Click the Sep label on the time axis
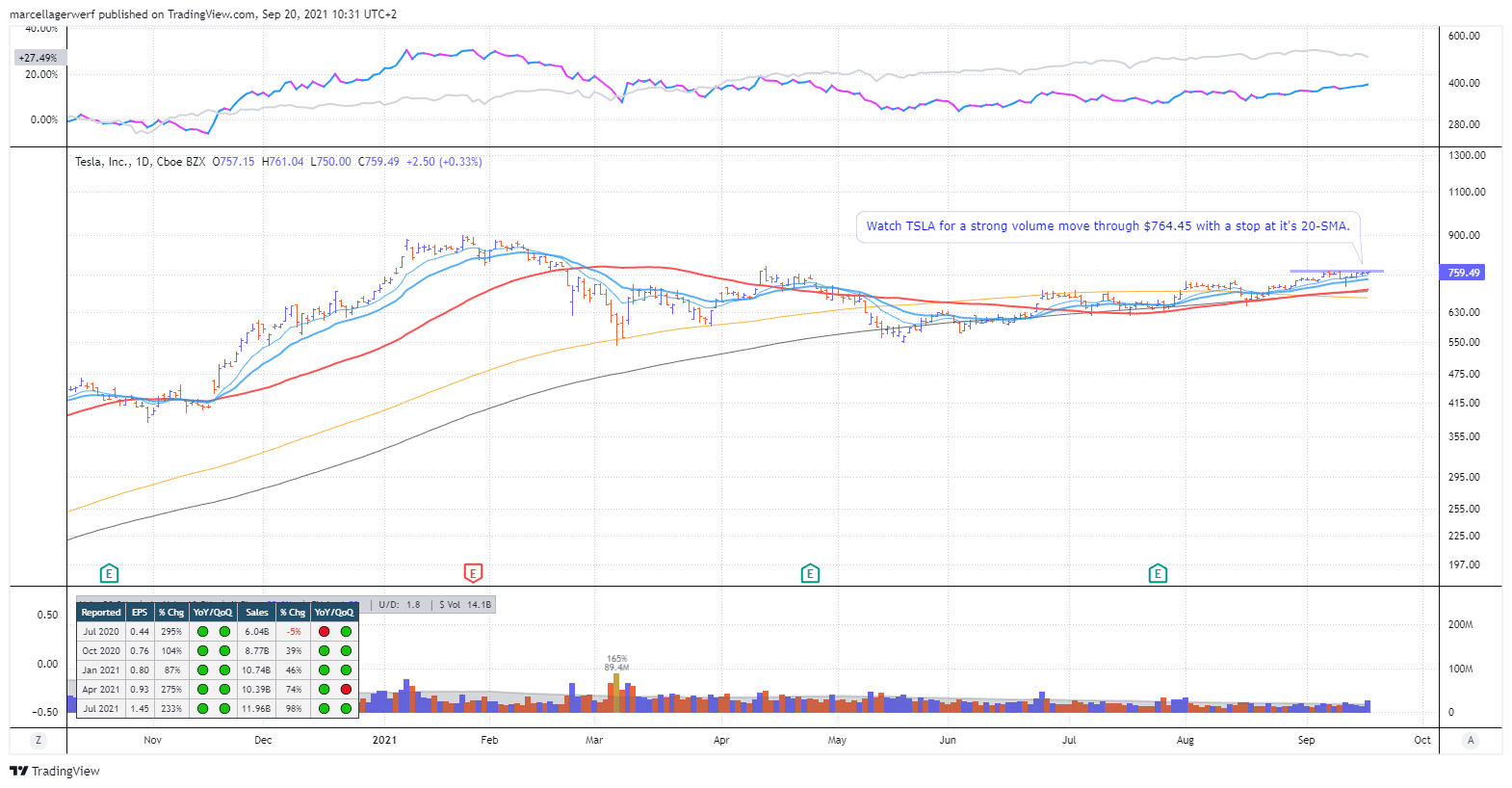 coord(1306,740)
